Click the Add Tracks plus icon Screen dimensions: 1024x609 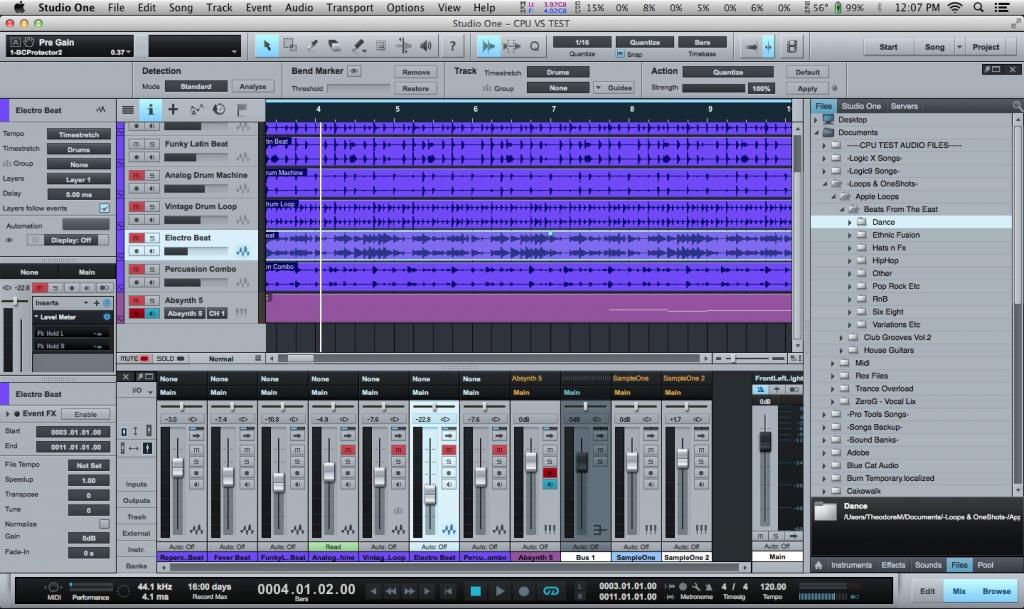[x=173, y=110]
